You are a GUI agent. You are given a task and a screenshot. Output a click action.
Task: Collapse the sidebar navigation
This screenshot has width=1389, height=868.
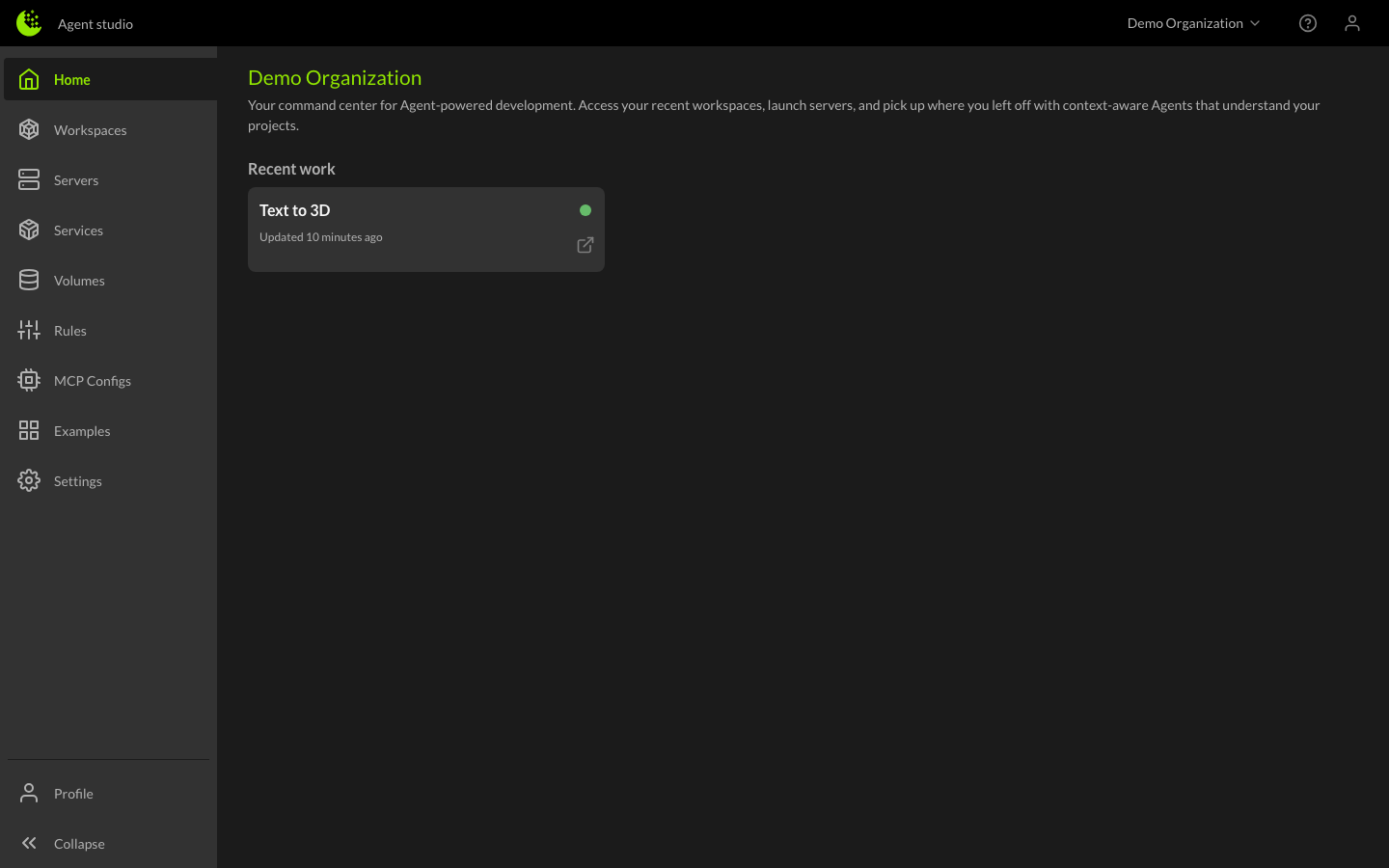tap(78, 843)
